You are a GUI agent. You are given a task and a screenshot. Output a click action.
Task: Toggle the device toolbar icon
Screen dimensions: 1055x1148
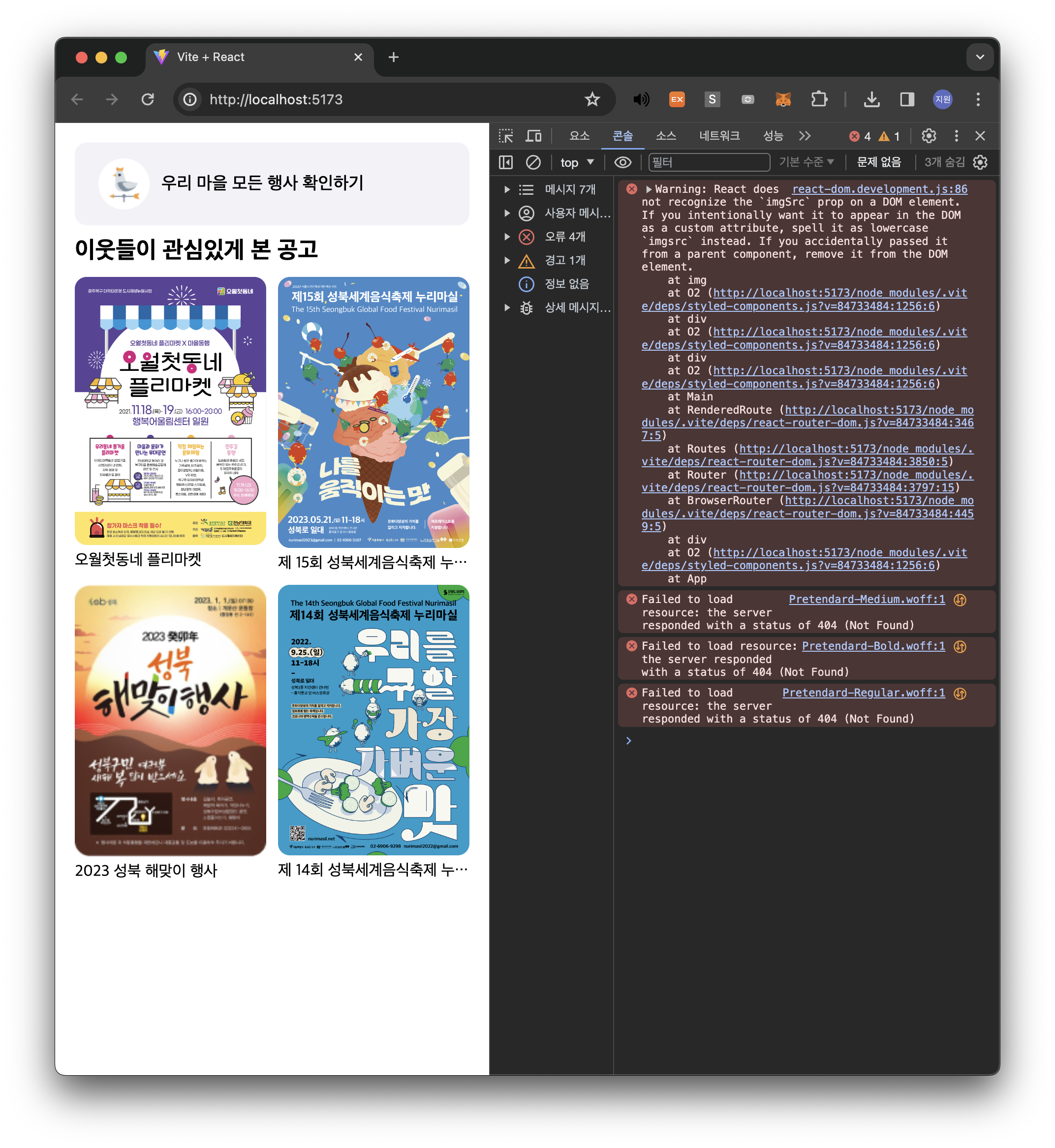[x=534, y=136]
